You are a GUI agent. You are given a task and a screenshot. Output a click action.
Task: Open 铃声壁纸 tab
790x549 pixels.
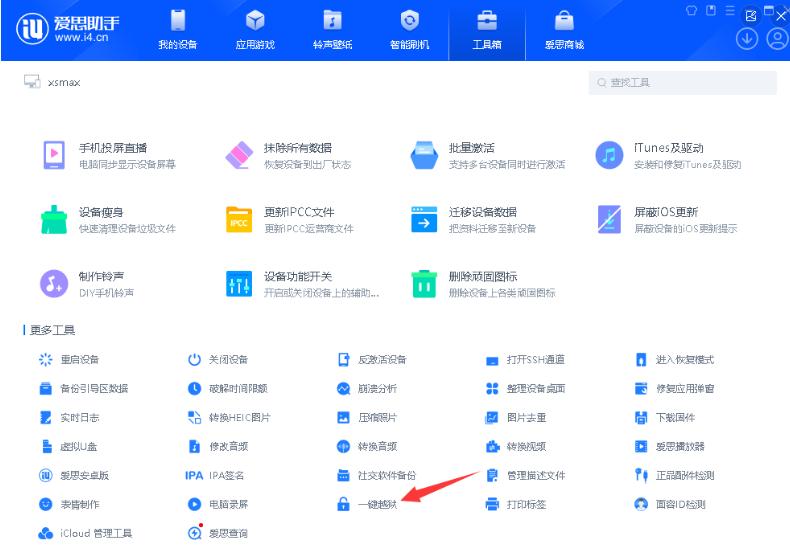pyautogui.click(x=332, y=30)
